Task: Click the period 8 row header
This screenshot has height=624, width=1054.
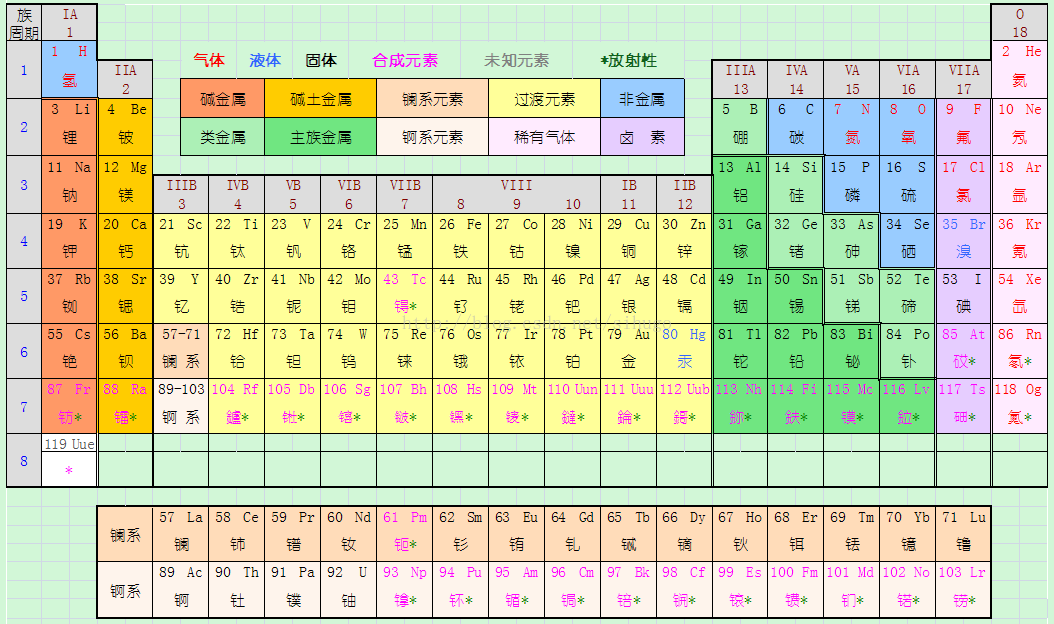Action: point(24,461)
